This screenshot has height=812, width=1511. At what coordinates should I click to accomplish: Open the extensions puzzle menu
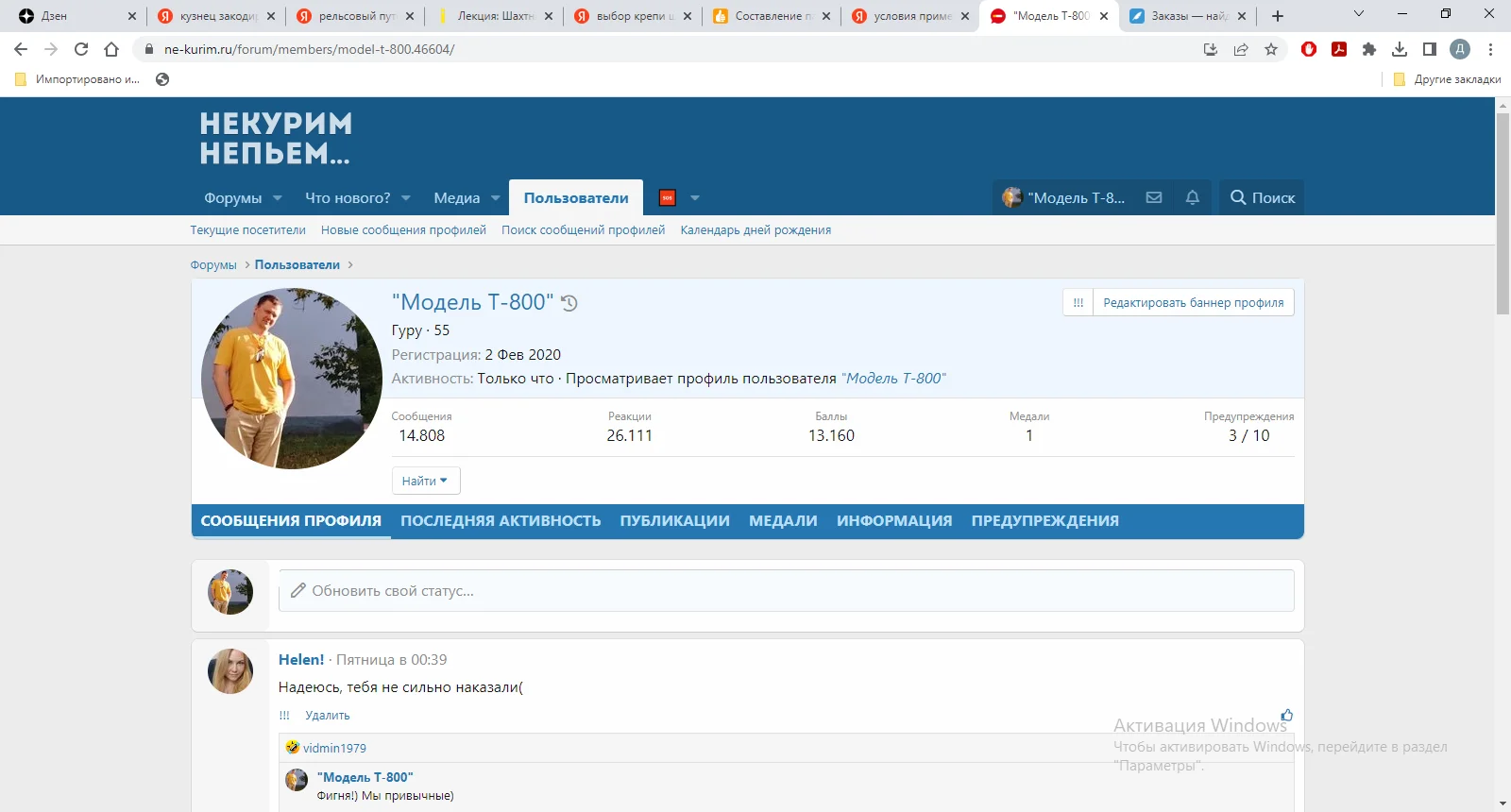1369,49
